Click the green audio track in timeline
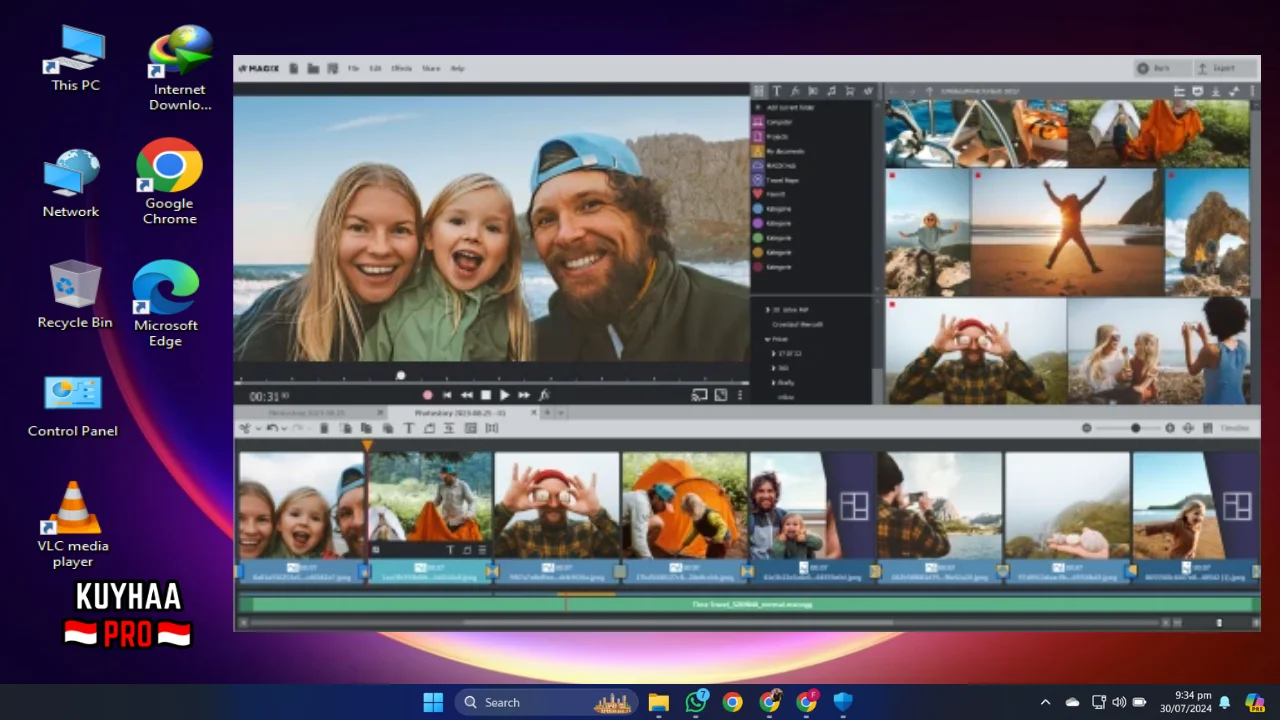Image resolution: width=1280 pixels, height=720 pixels. 748,604
